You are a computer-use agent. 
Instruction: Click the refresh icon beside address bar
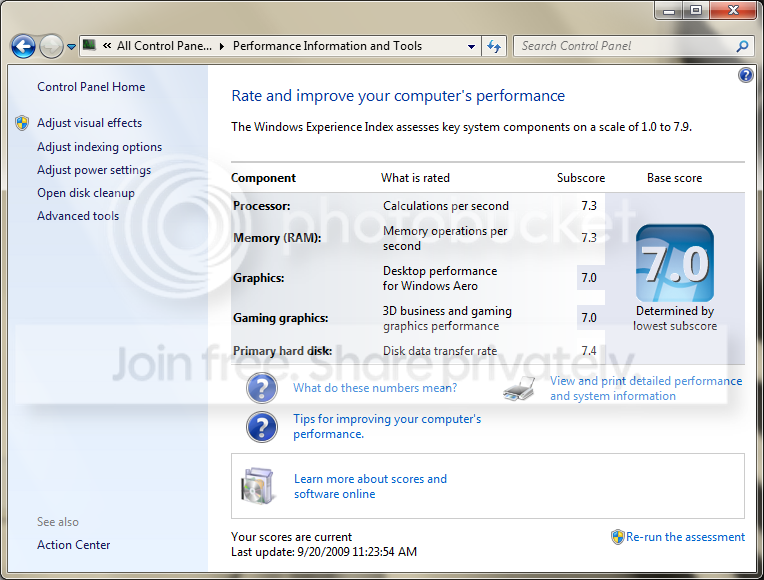click(x=494, y=46)
